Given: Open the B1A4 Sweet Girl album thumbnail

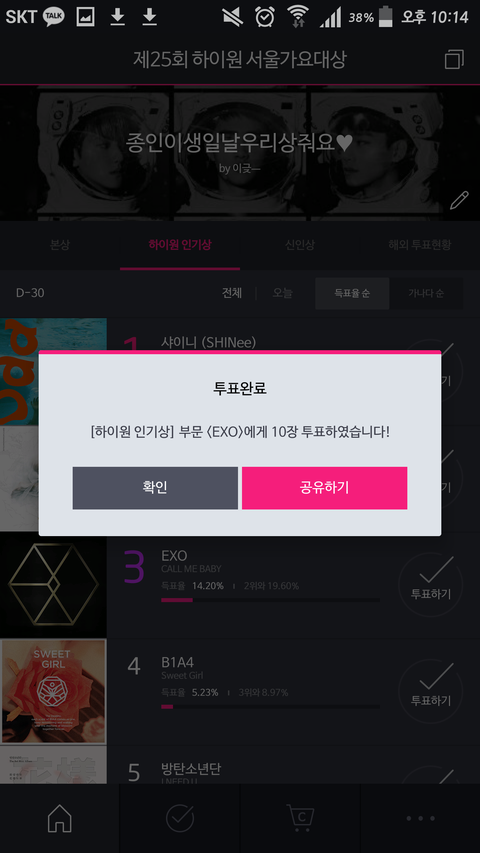Looking at the screenshot, I should (x=53, y=691).
